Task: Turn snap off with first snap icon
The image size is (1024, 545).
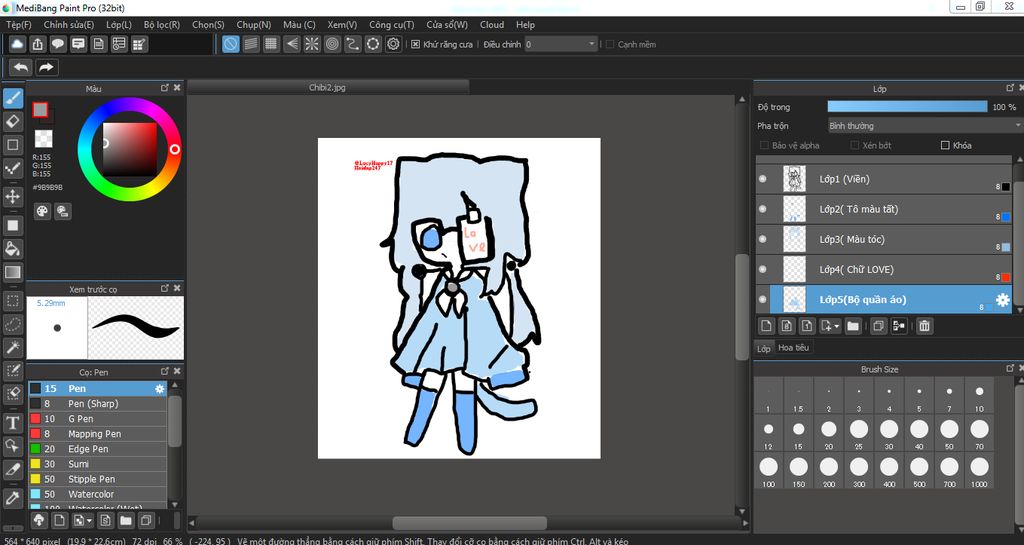Action: point(231,44)
